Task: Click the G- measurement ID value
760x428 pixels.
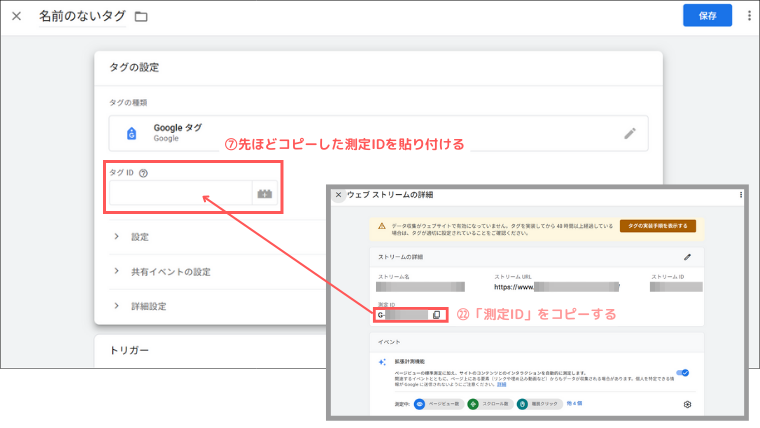Action: pos(402,315)
